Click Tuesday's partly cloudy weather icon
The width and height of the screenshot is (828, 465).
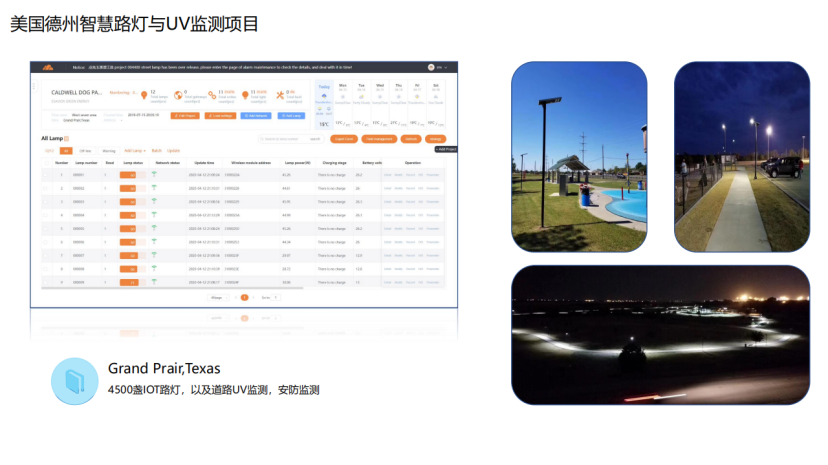(361, 97)
